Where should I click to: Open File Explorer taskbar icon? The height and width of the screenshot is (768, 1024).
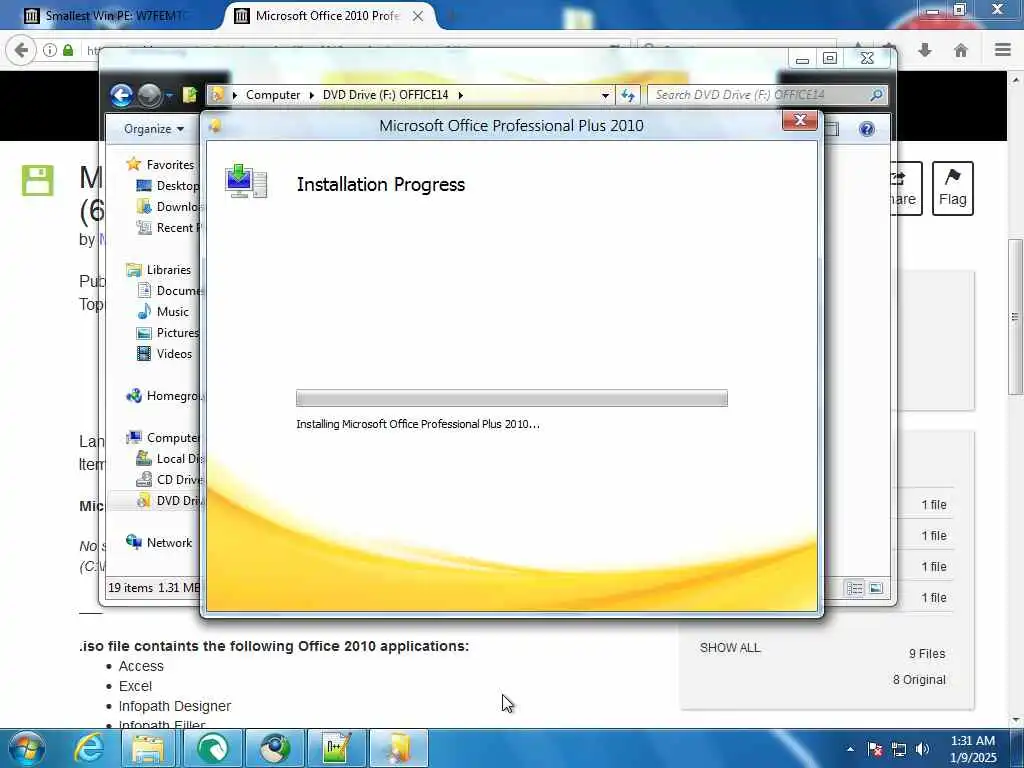pos(148,748)
